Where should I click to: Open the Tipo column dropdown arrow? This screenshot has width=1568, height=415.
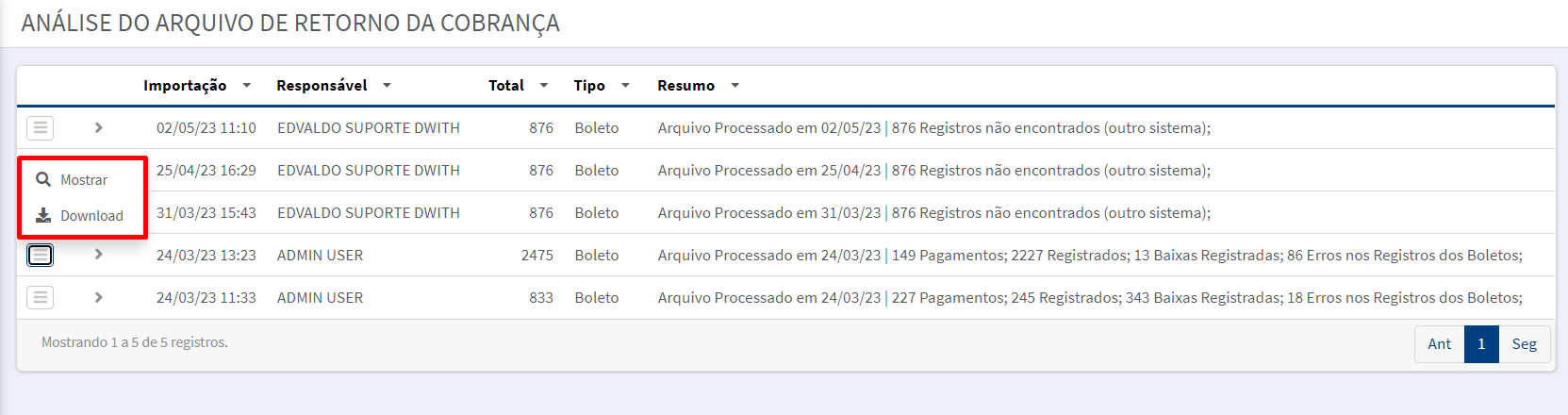point(625,85)
